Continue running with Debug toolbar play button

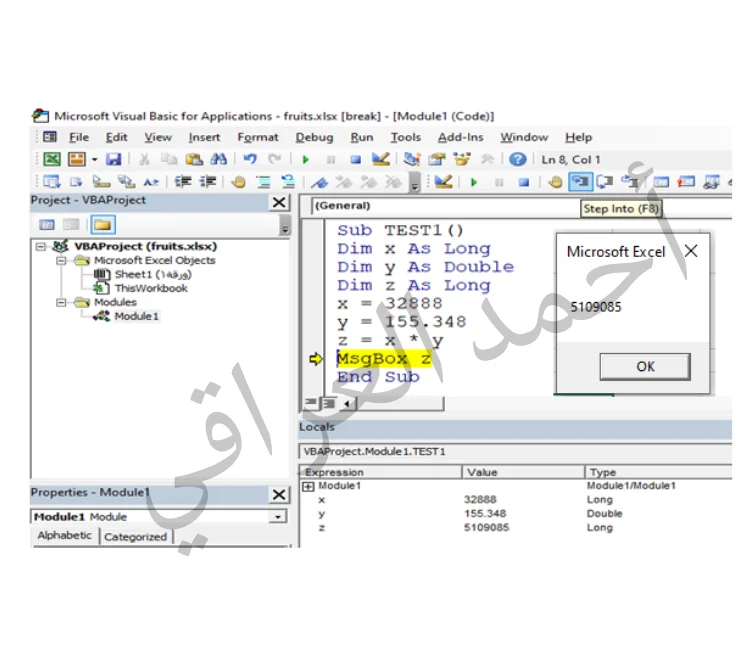pyautogui.click(x=474, y=182)
